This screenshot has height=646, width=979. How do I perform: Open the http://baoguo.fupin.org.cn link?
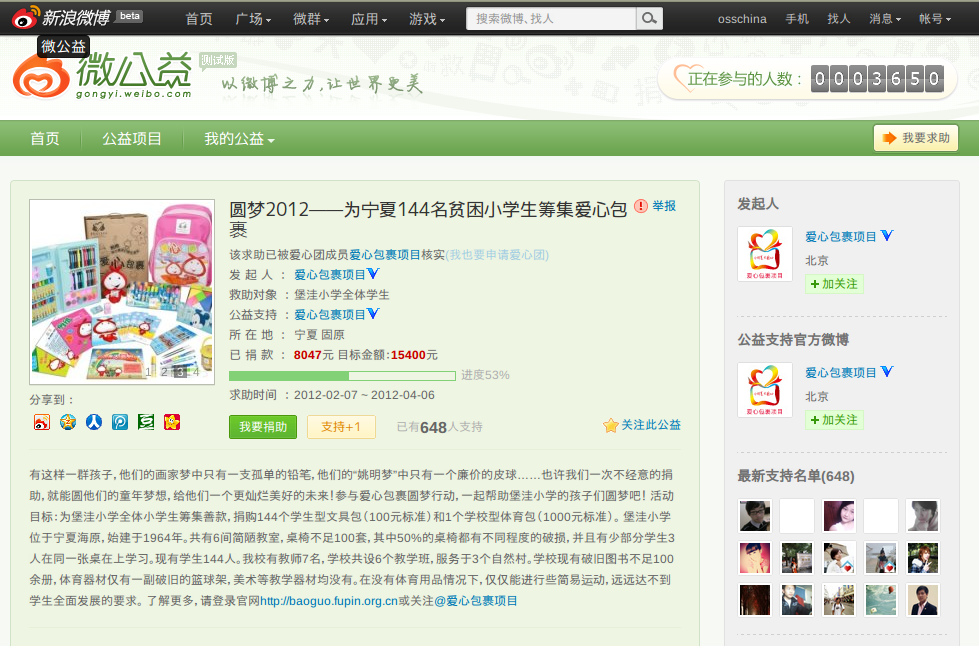tap(329, 601)
